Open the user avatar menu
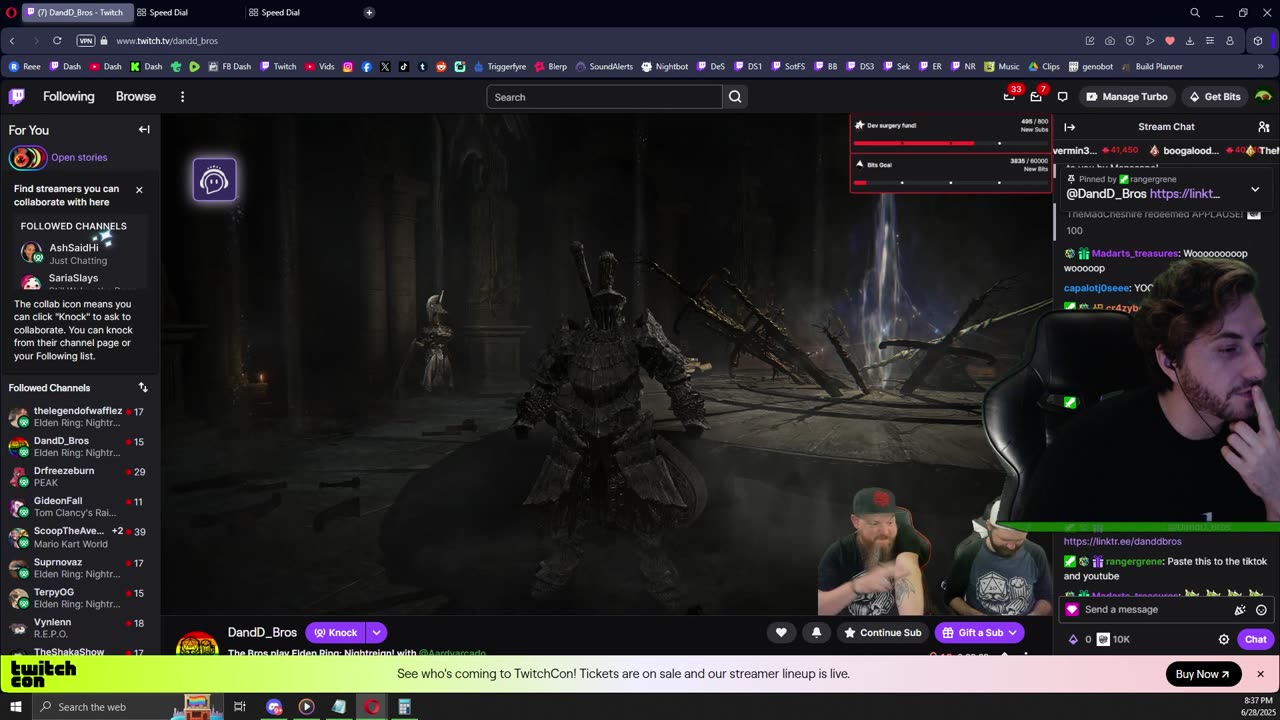Viewport: 1280px width, 720px height. (x=1263, y=97)
